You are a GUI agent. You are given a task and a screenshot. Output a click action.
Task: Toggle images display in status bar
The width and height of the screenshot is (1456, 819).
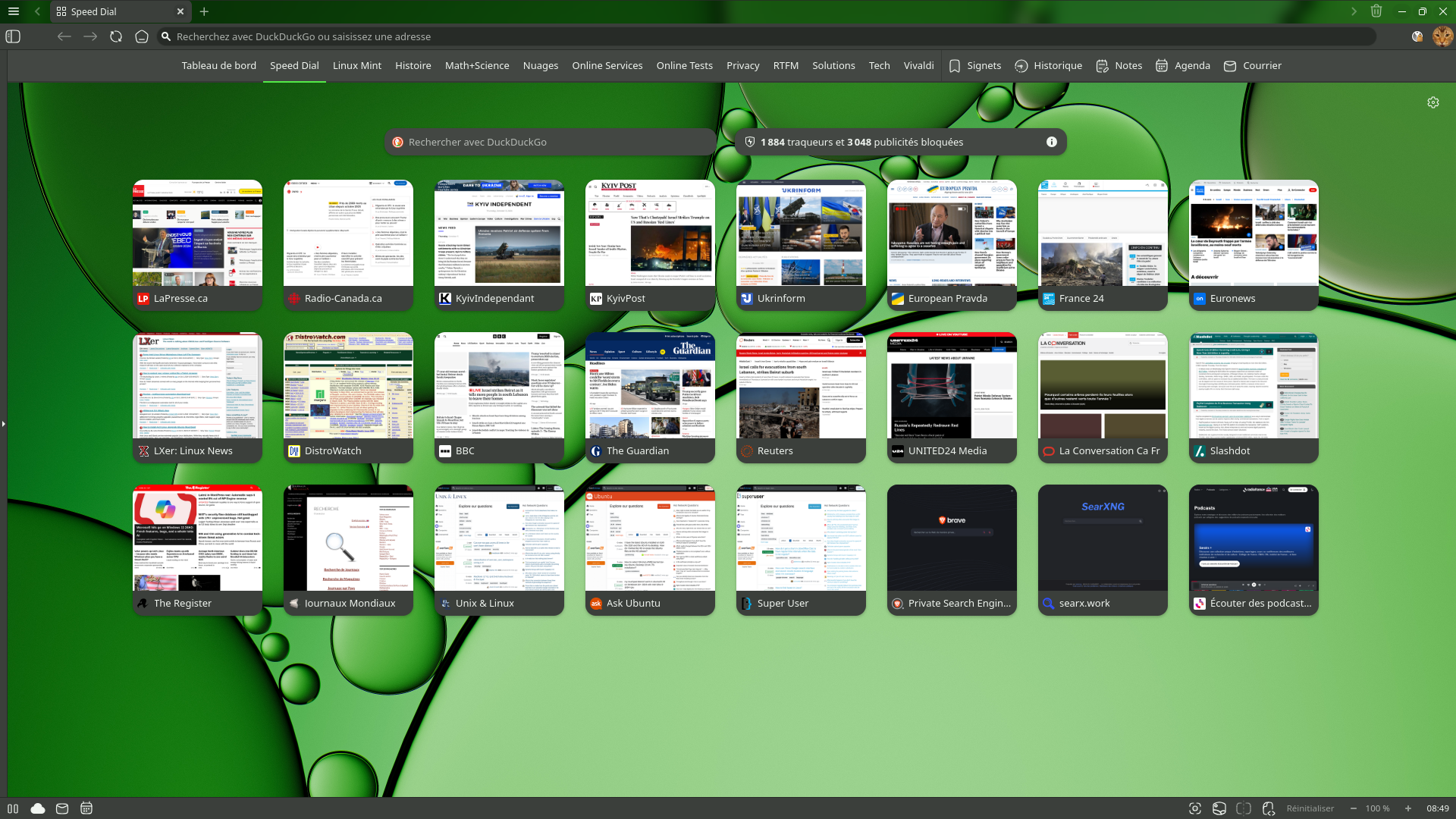[1219, 808]
